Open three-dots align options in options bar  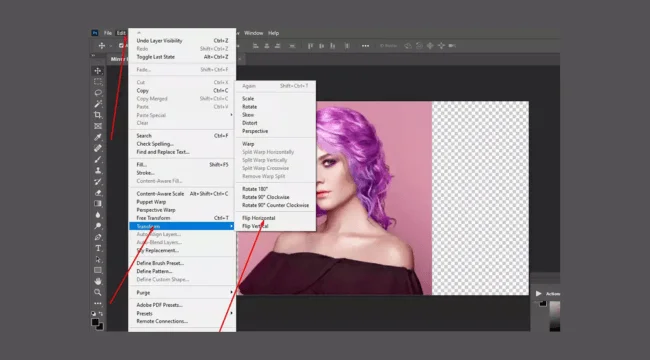pyautogui.click(x=365, y=46)
